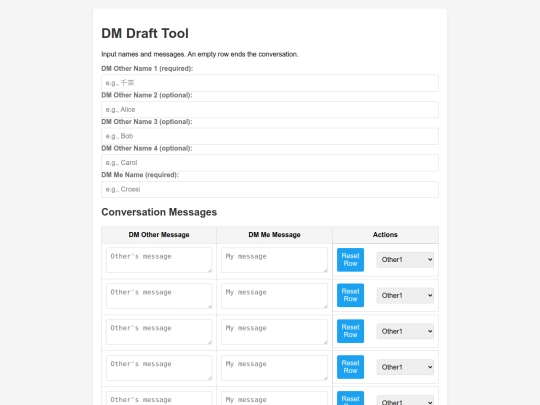Click My message box in fourth row
The image size is (540, 405).
tap(274, 367)
